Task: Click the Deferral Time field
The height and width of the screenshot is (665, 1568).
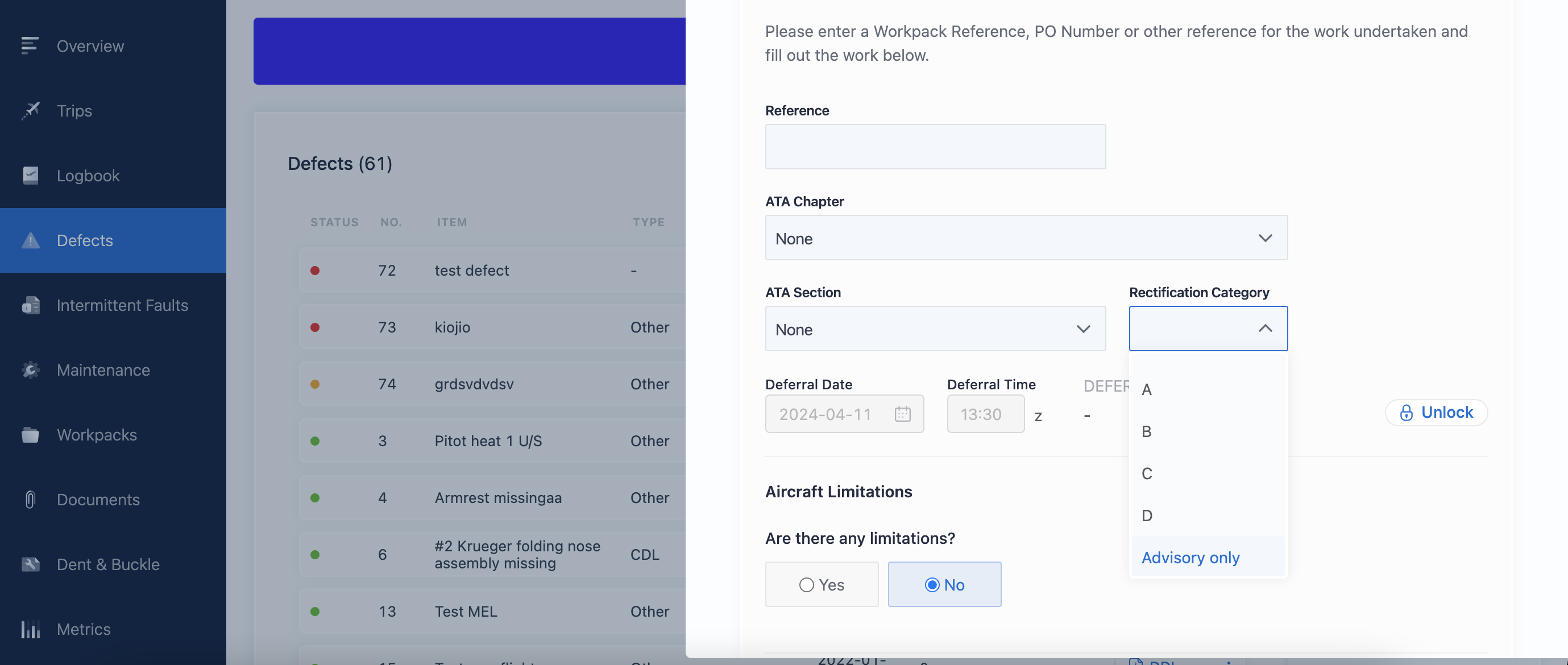Action: point(985,414)
